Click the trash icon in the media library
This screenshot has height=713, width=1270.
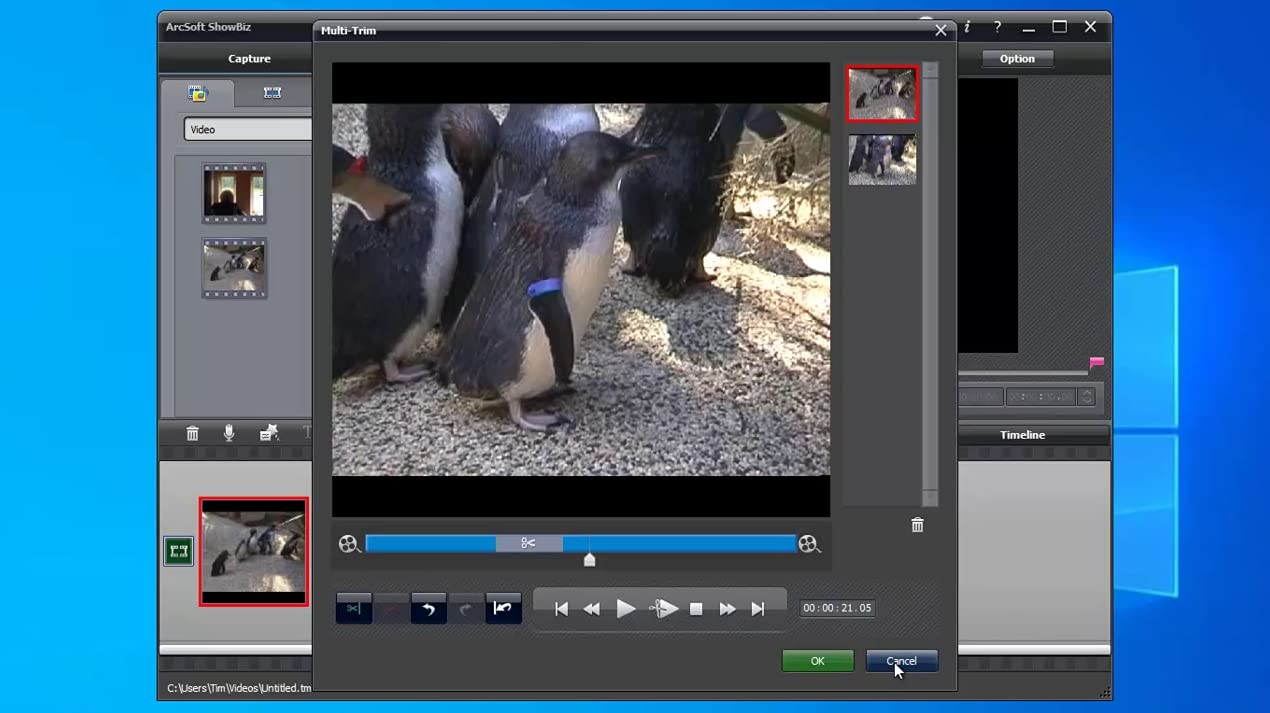[192, 433]
